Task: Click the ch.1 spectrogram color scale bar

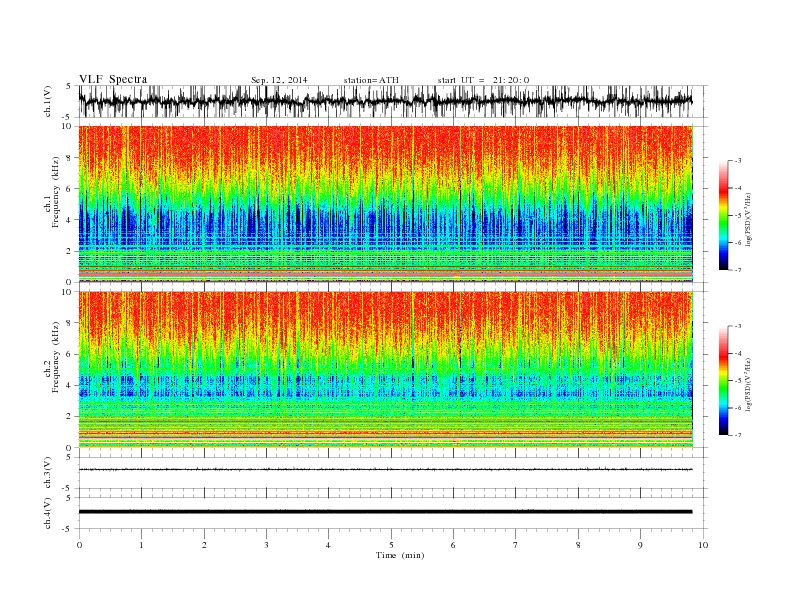Action: click(x=723, y=216)
